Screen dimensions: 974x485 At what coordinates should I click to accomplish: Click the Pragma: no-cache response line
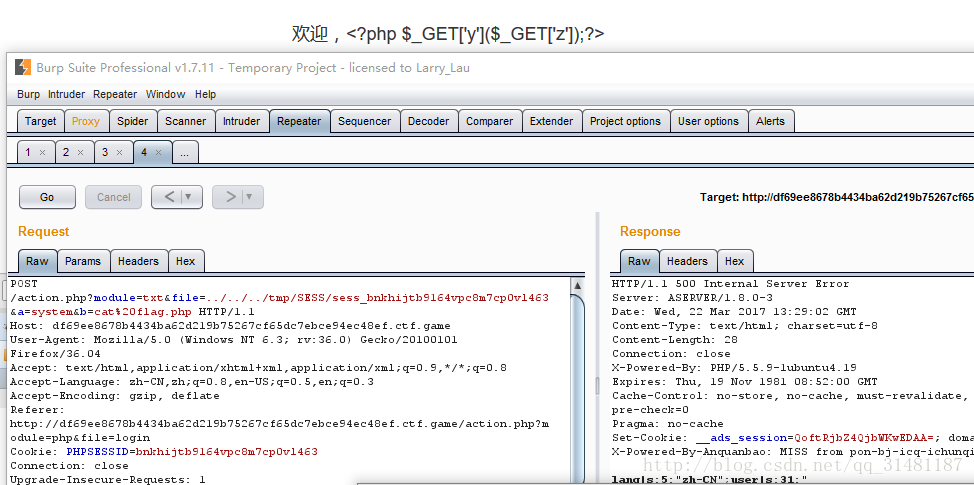coord(667,424)
